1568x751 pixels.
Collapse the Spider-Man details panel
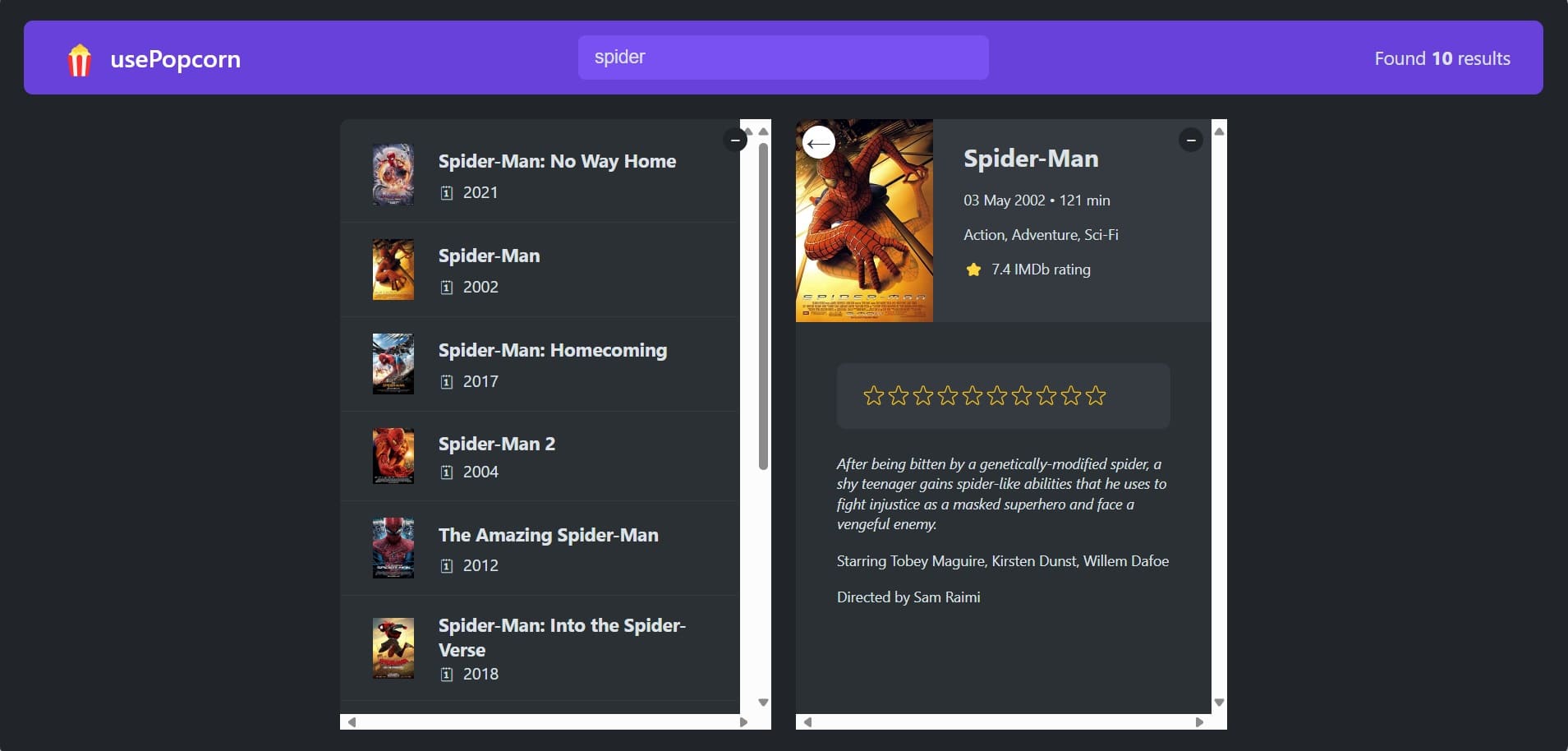click(1191, 141)
